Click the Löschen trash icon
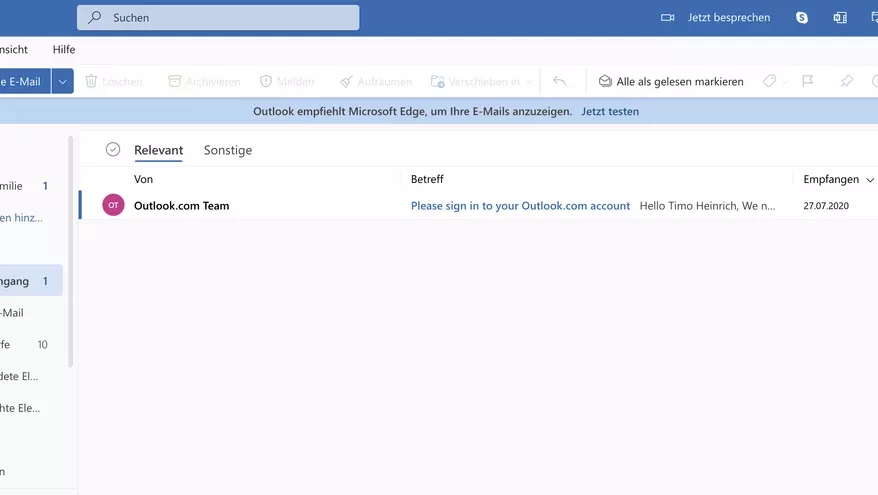Viewport: 878px width, 495px height. tap(91, 81)
